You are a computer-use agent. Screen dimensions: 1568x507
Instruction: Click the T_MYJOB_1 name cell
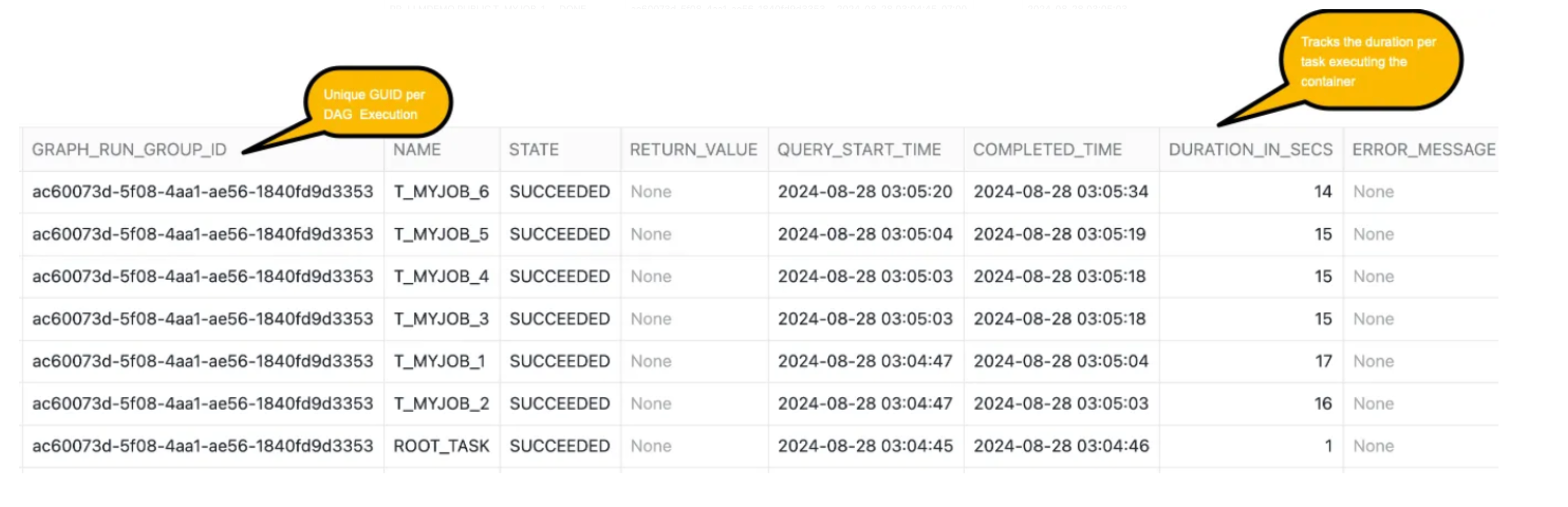point(440,362)
